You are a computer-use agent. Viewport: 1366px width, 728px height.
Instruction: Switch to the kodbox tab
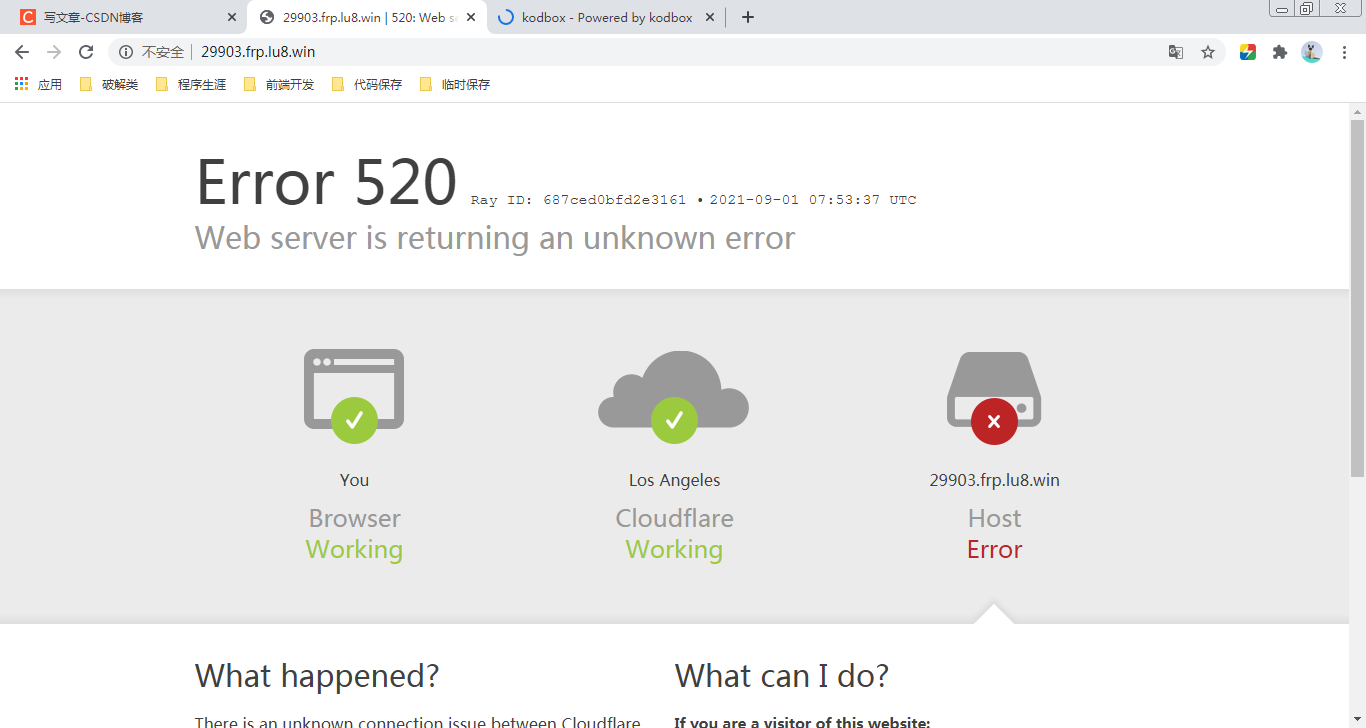point(605,17)
